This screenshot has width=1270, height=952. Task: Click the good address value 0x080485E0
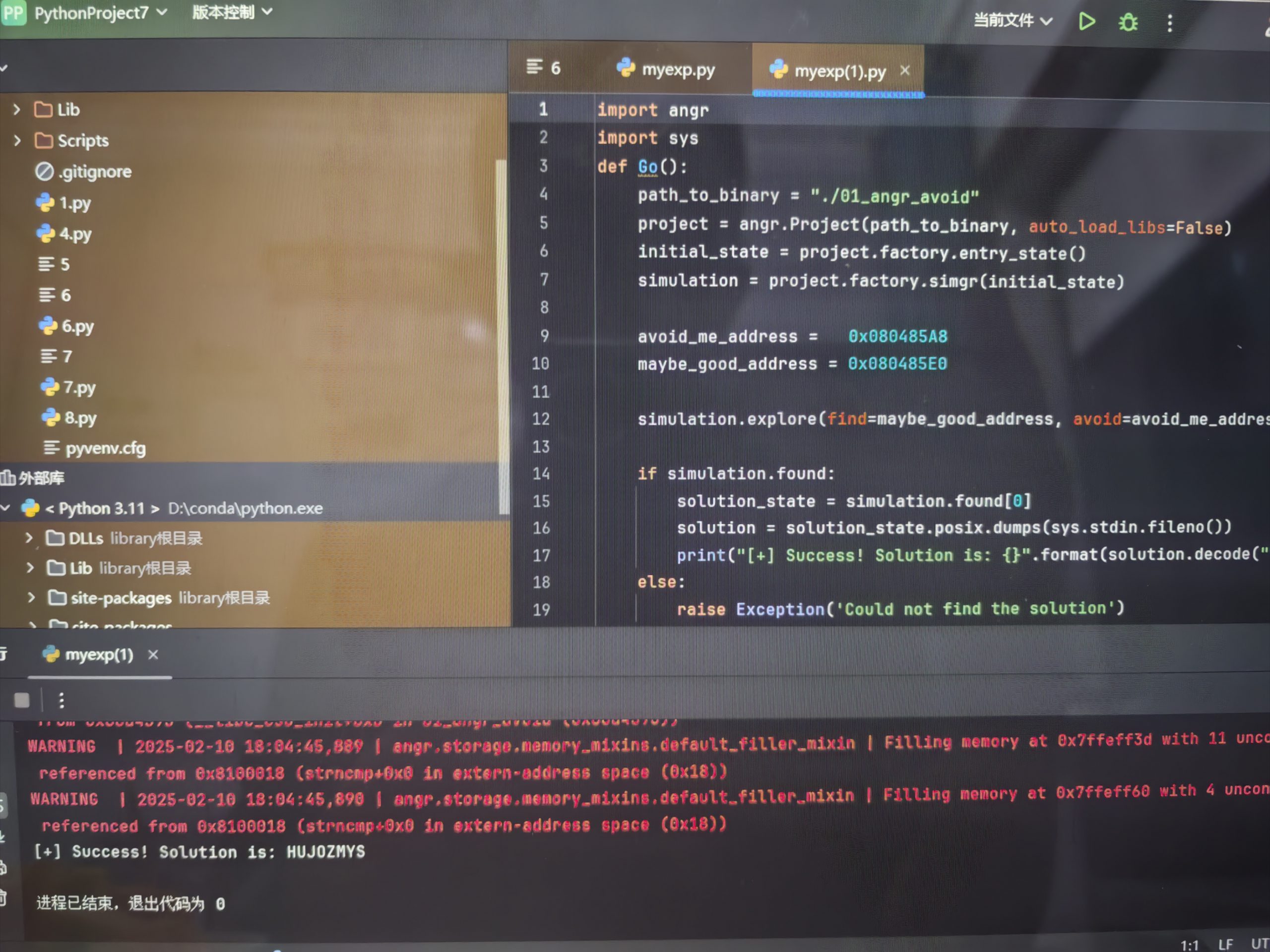[897, 363]
